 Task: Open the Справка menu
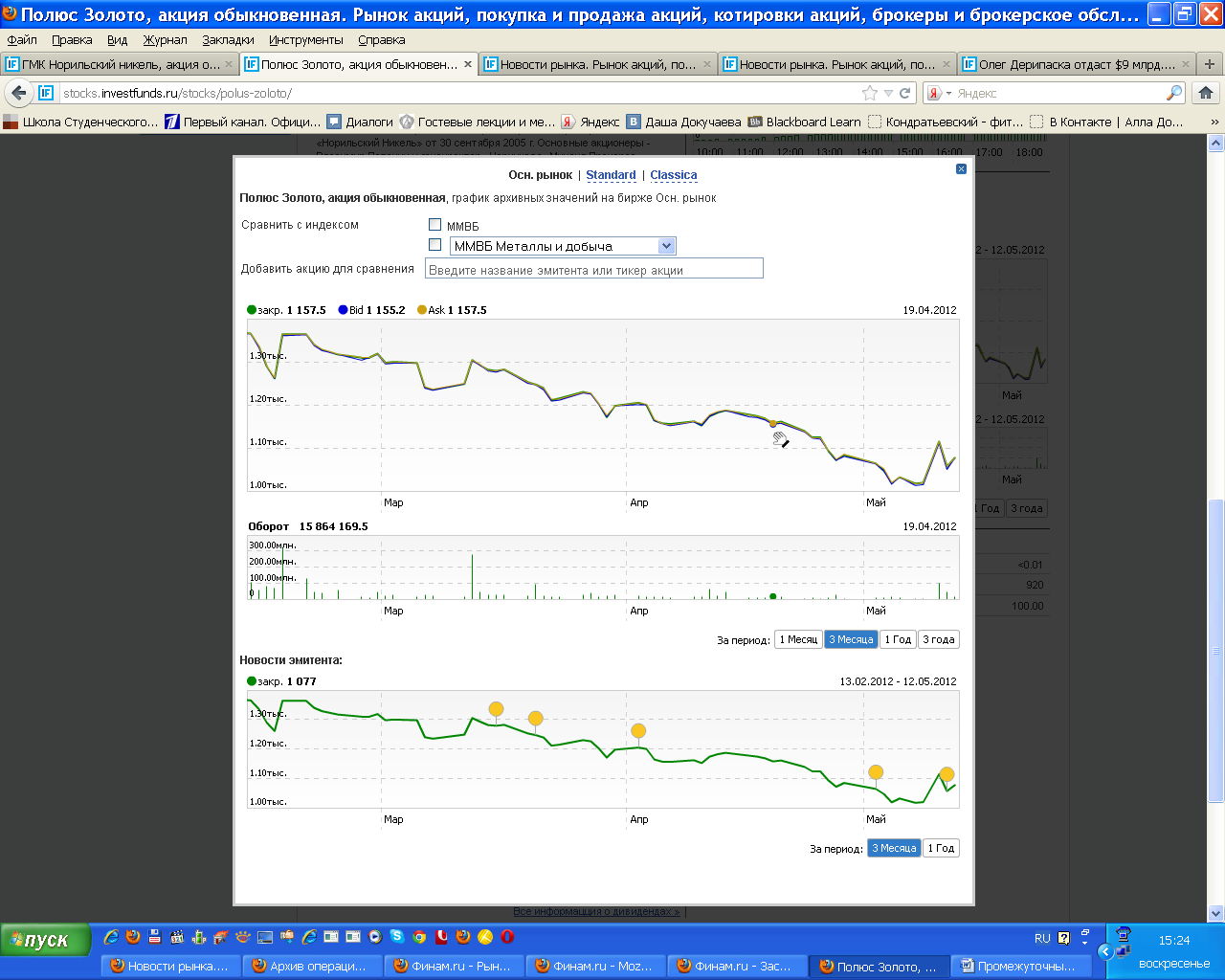pos(382,40)
